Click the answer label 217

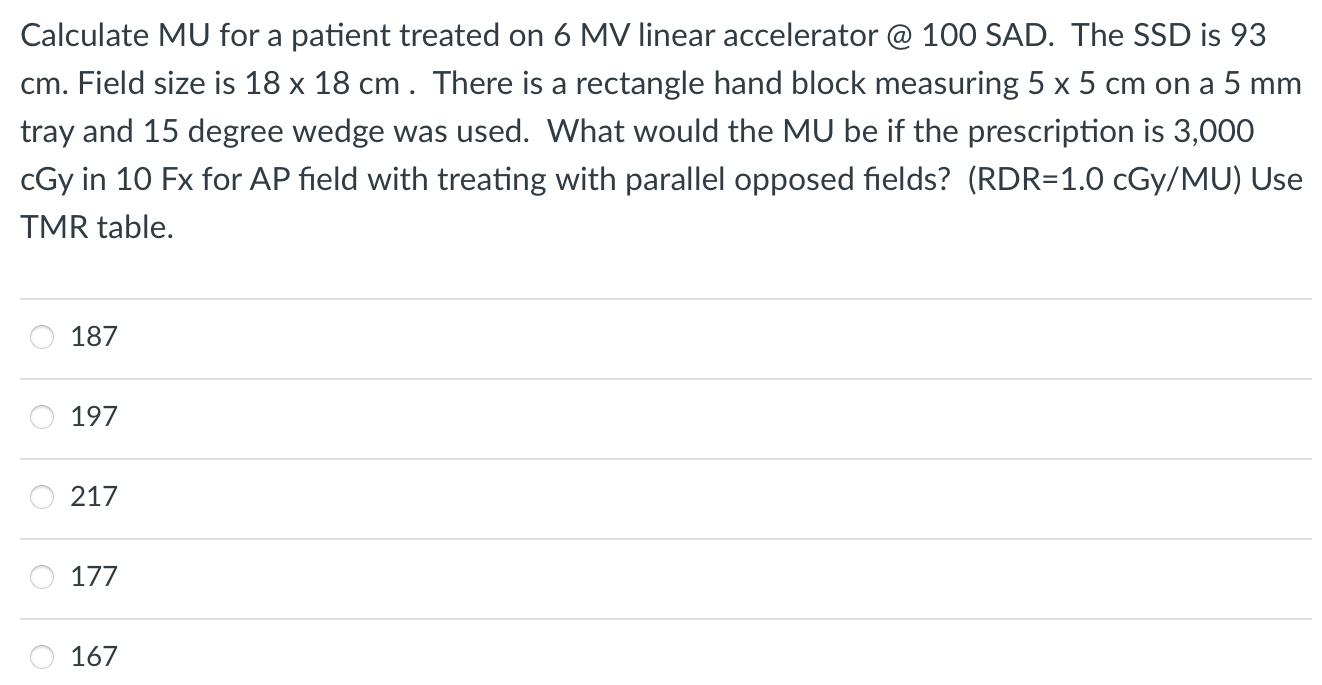click(94, 496)
